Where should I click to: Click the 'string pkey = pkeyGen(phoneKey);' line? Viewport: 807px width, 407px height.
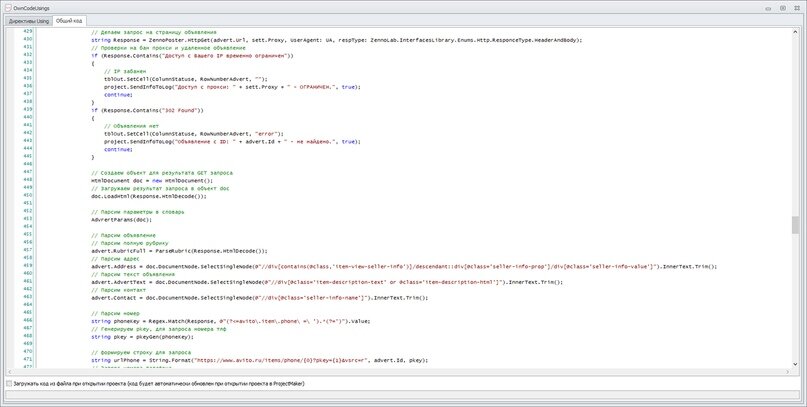[143, 337]
